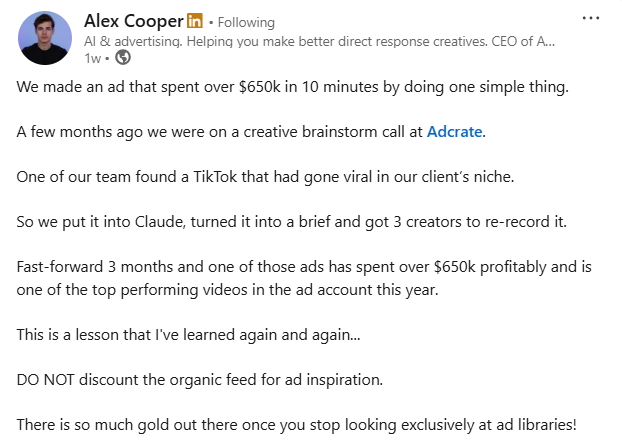
Task: Click the Alex Cooper author name
Action: coord(134,21)
